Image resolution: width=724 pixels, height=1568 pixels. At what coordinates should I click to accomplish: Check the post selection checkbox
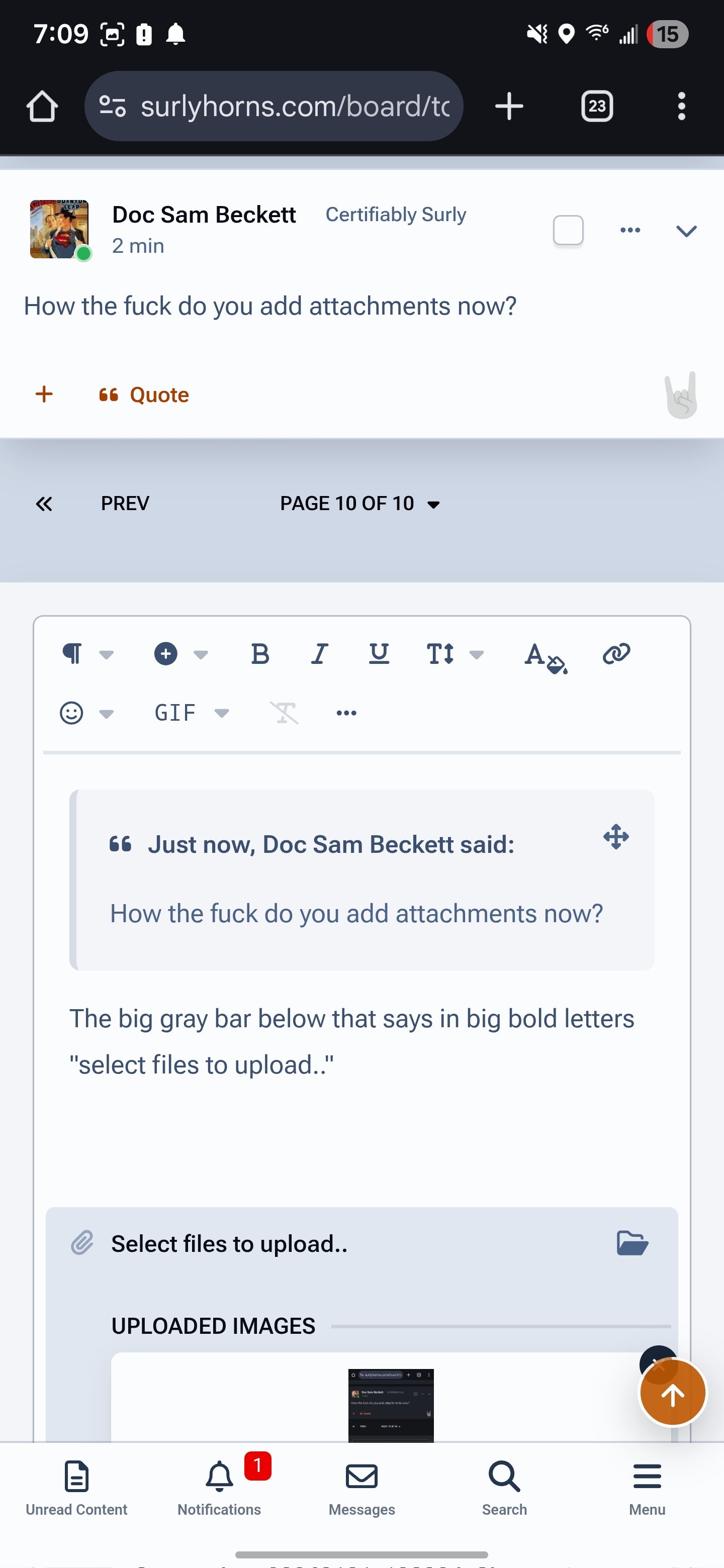click(568, 230)
